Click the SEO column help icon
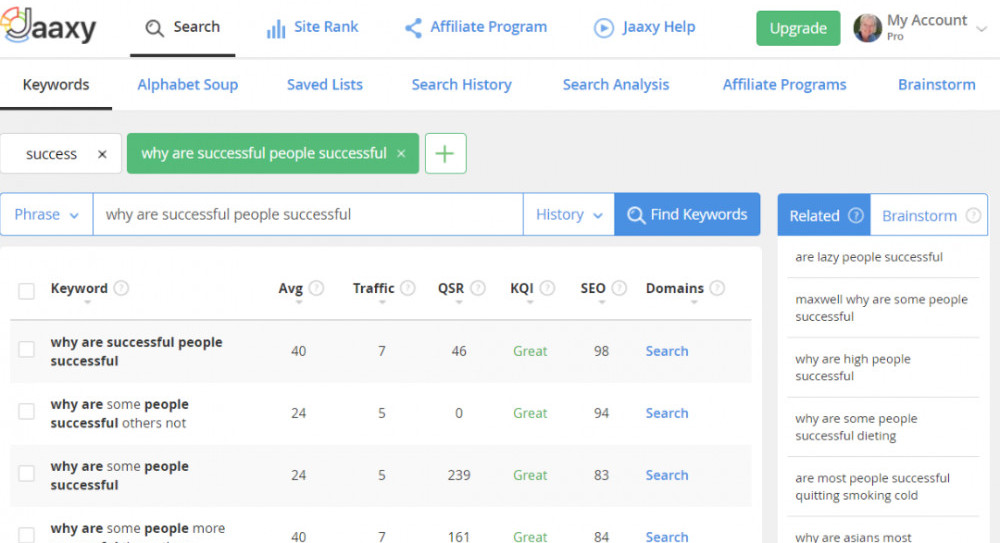 (x=619, y=288)
